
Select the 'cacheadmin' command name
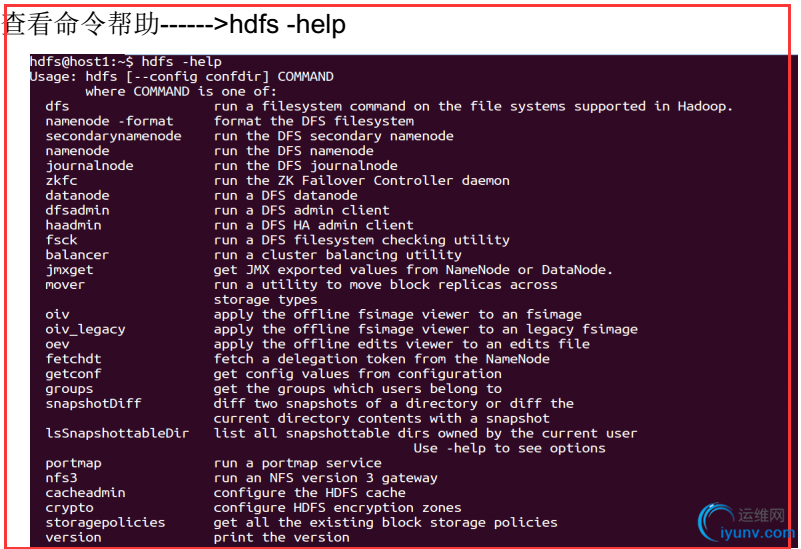85,493
